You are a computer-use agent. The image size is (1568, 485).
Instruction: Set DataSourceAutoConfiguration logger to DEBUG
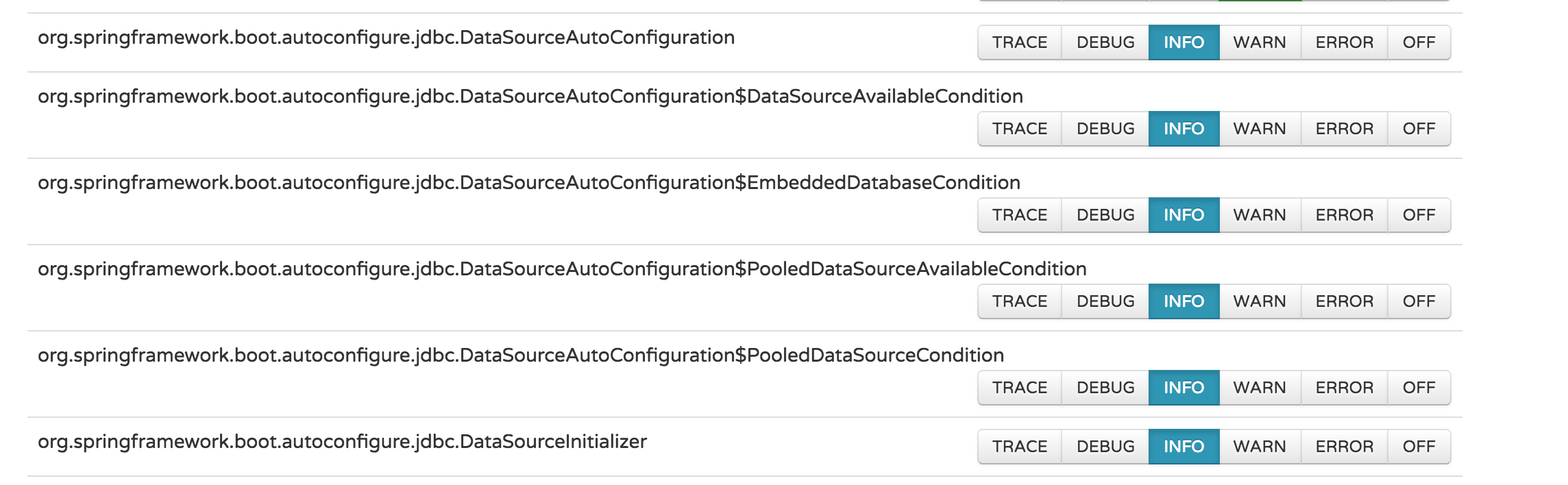click(1105, 42)
